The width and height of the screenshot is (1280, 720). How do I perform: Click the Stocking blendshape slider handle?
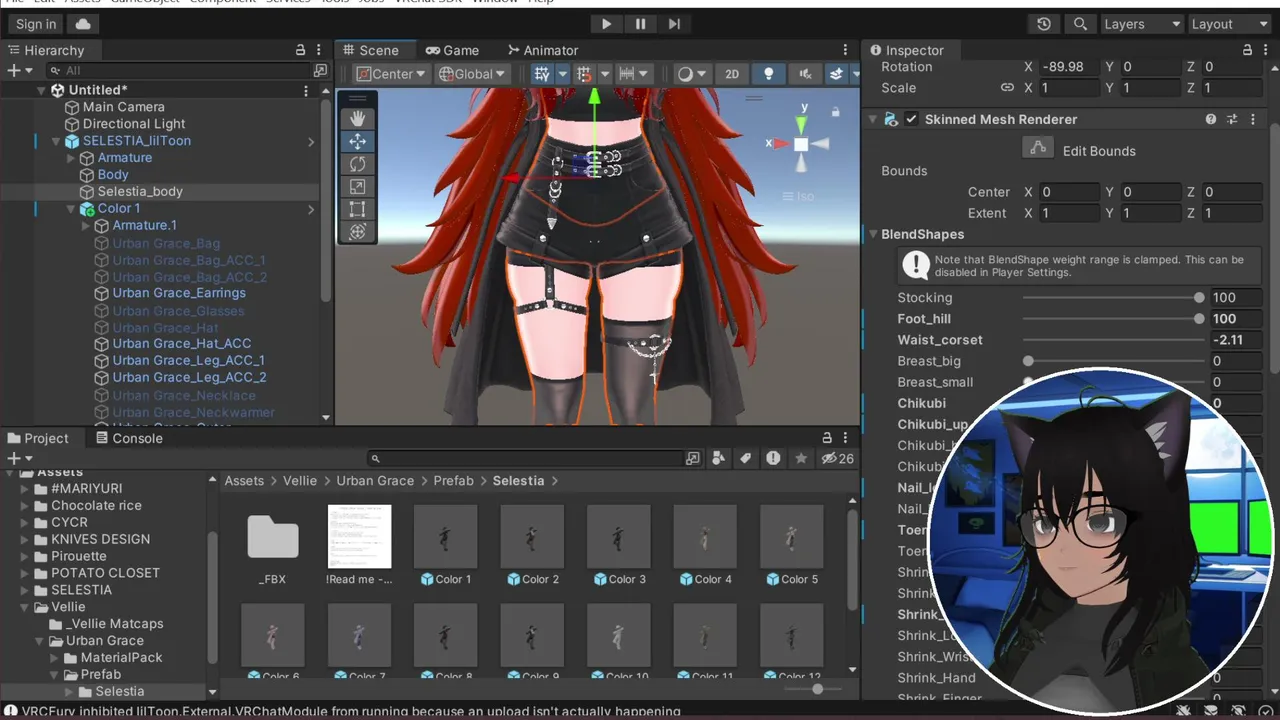click(x=1199, y=298)
